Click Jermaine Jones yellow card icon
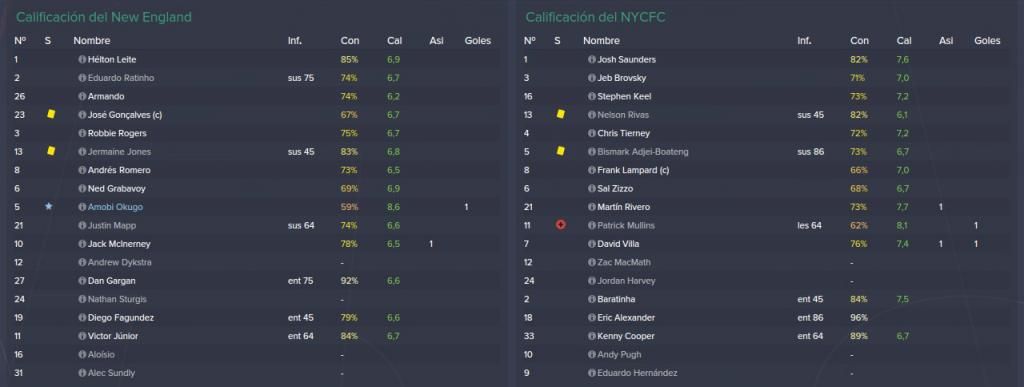 (x=51, y=151)
